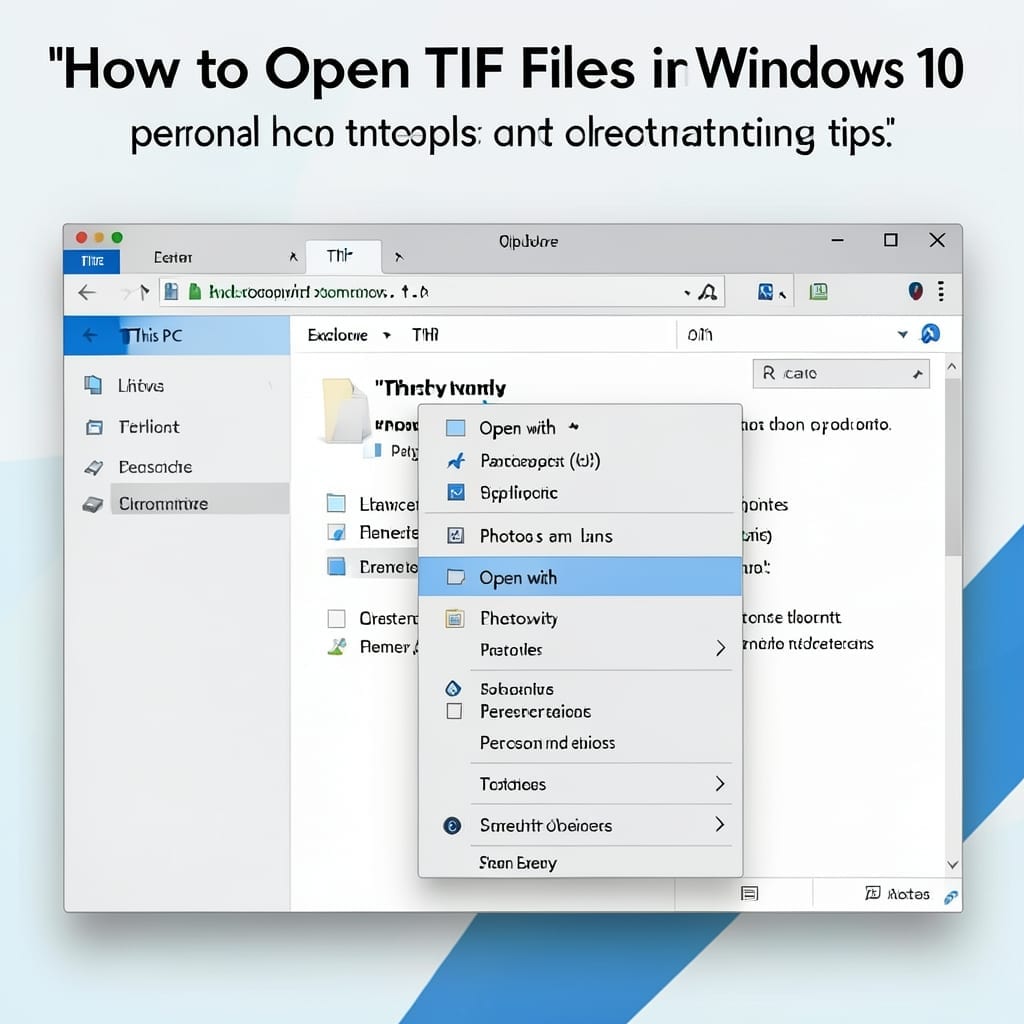Open the dropdown arrow beside Oith field

pyautogui.click(x=903, y=334)
